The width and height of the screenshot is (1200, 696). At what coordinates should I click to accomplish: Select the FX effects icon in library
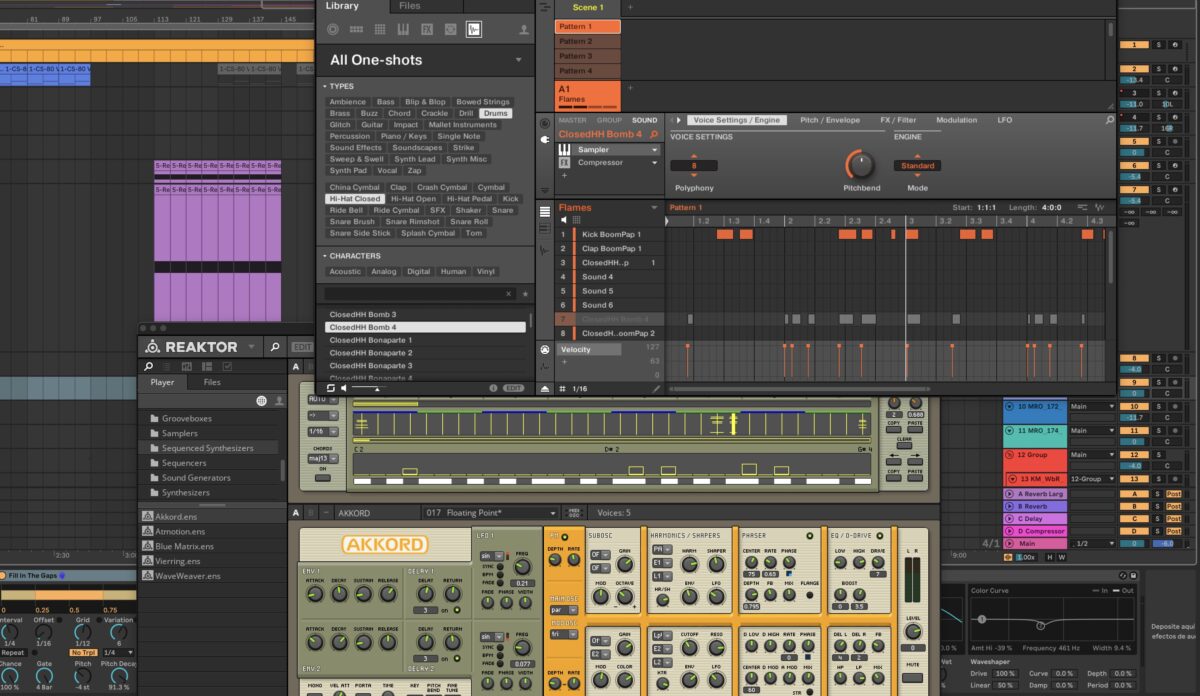(x=427, y=30)
